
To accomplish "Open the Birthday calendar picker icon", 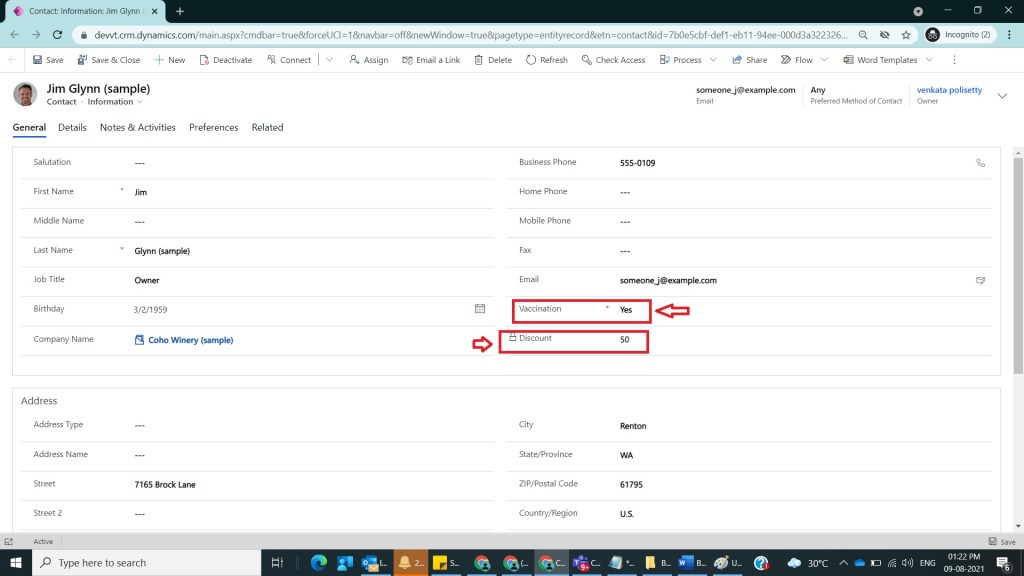I will point(480,309).
